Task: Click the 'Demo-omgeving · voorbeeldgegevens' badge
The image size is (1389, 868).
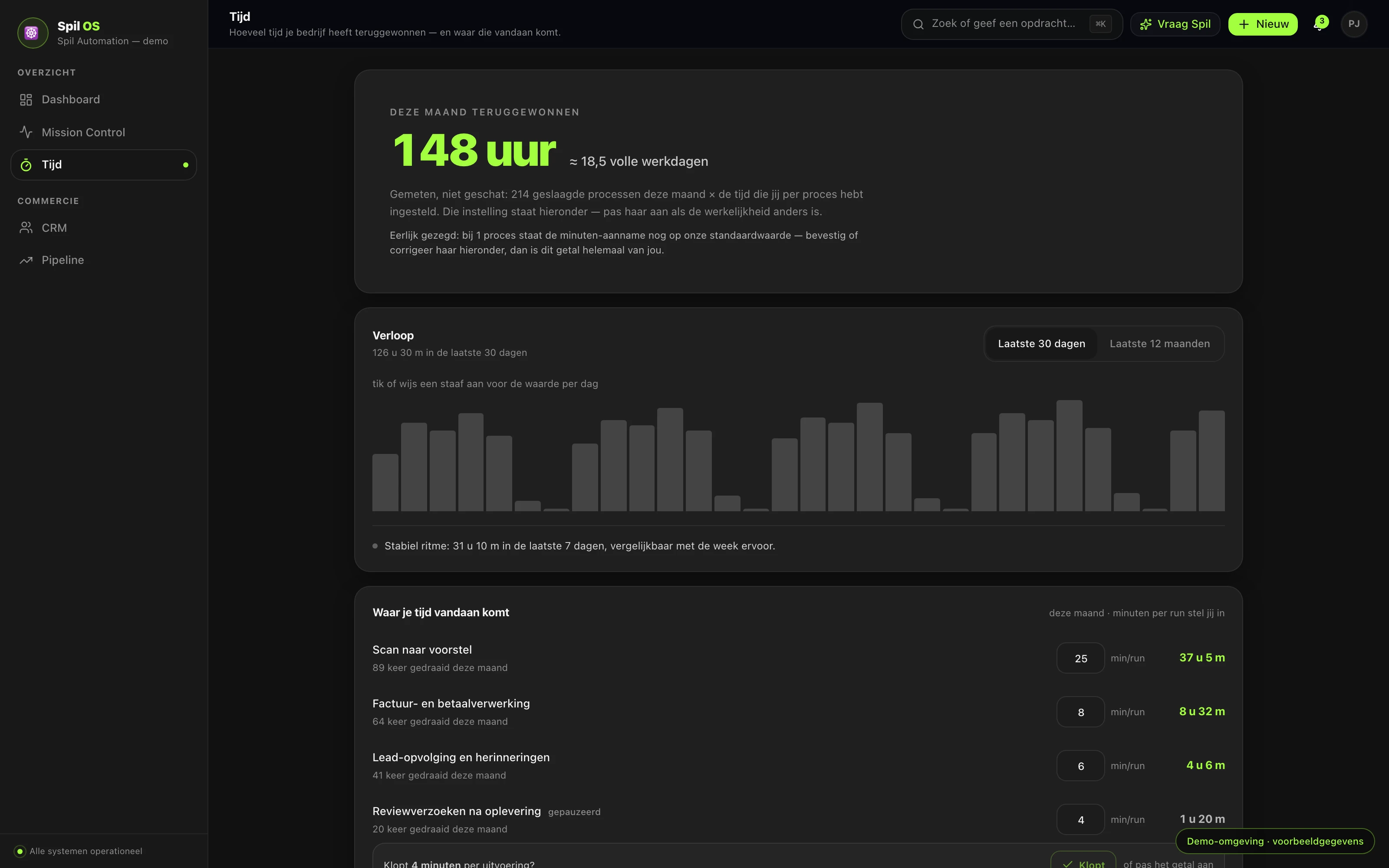Action: click(1275, 842)
